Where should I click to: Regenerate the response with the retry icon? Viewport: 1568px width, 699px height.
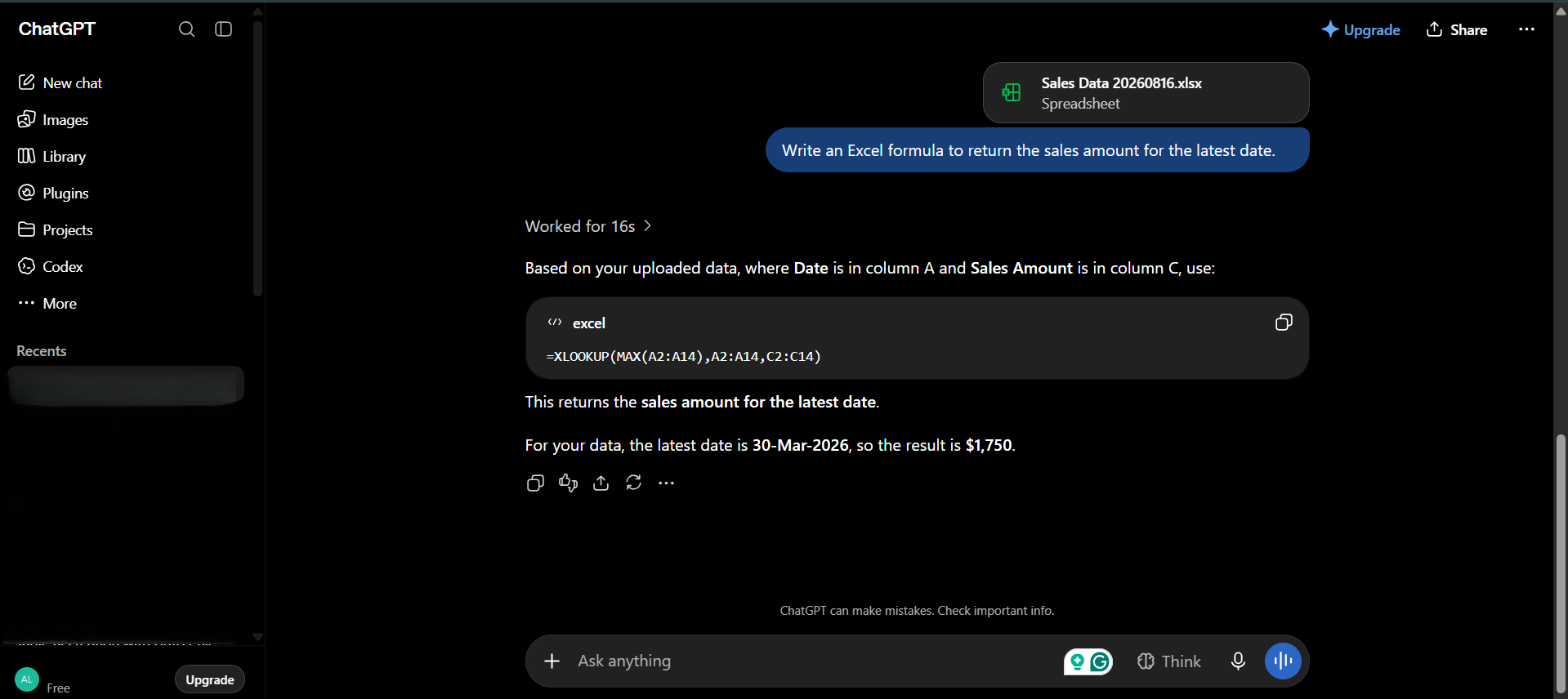[633, 483]
